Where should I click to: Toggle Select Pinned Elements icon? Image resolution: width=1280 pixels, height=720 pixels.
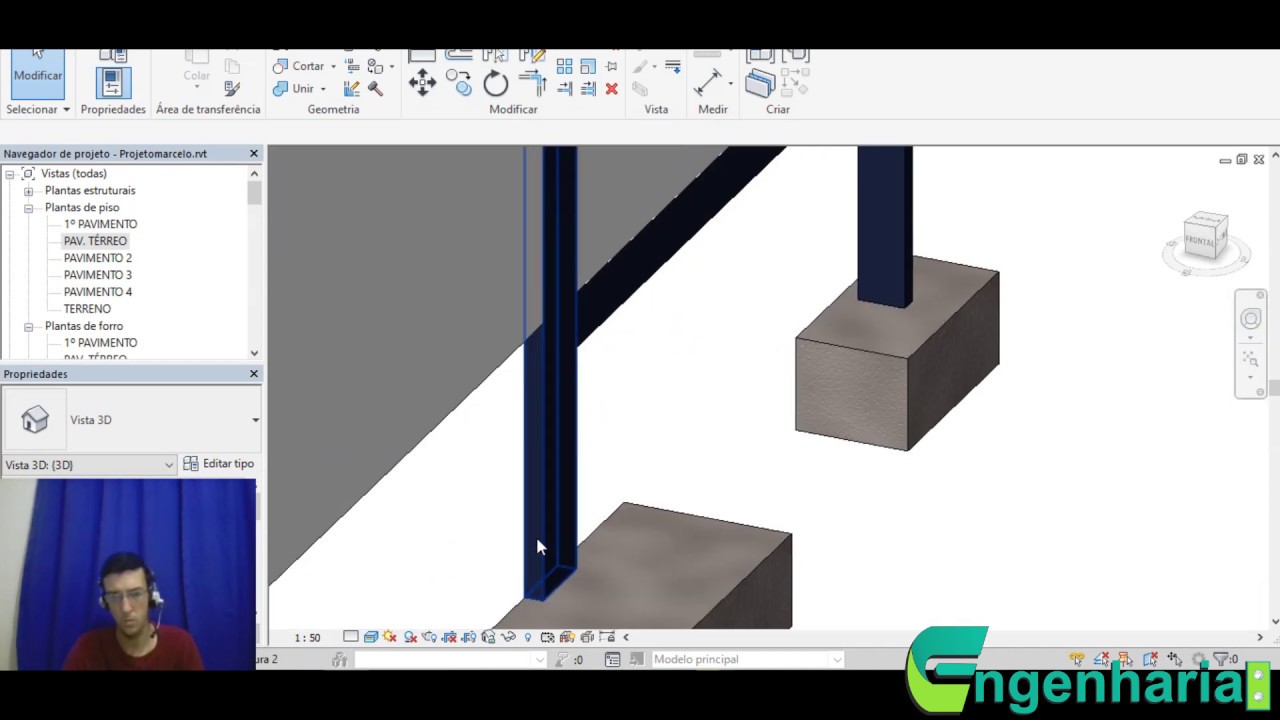(1125, 659)
